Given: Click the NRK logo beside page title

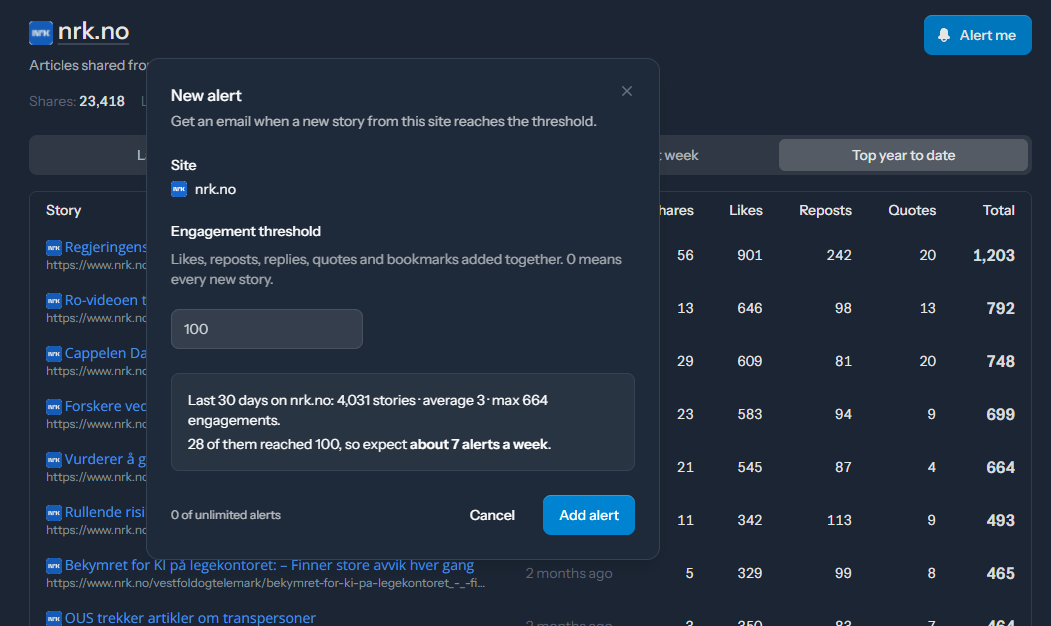Looking at the screenshot, I should [x=41, y=32].
